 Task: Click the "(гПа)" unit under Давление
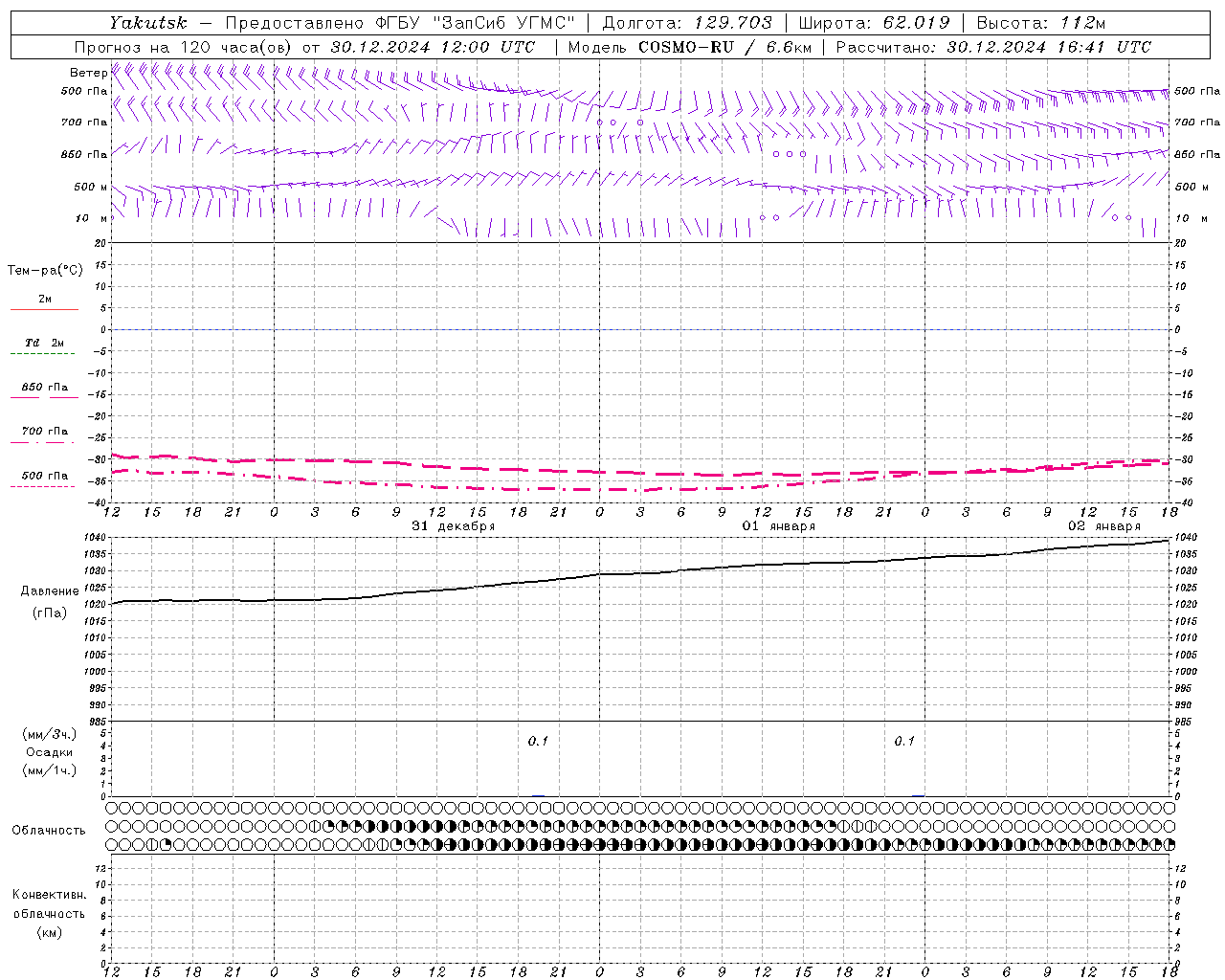(x=49, y=613)
